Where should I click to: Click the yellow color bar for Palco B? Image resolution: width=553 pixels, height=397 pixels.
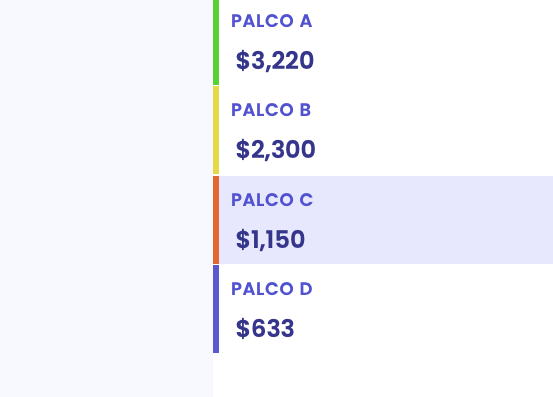pyautogui.click(x=216, y=130)
